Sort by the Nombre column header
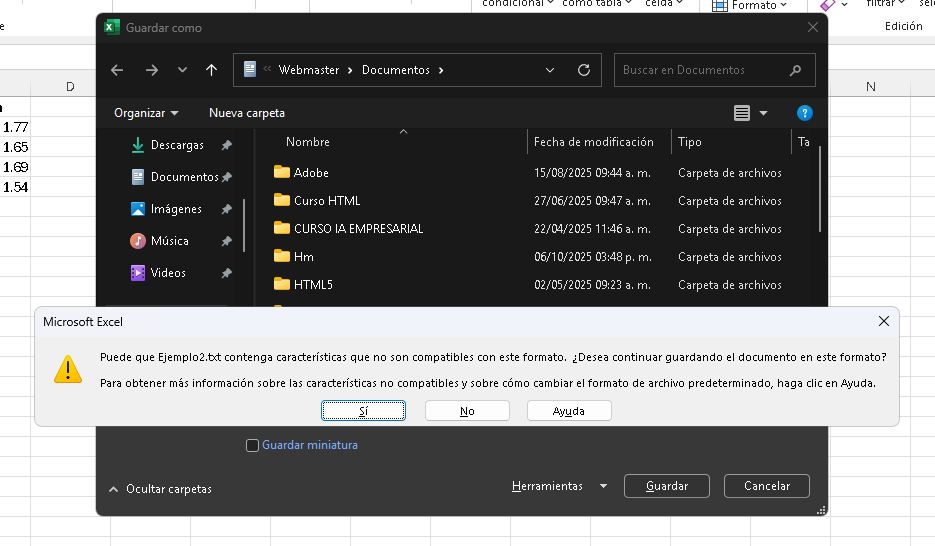This screenshot has width=935, height=546. click(308, 142)
